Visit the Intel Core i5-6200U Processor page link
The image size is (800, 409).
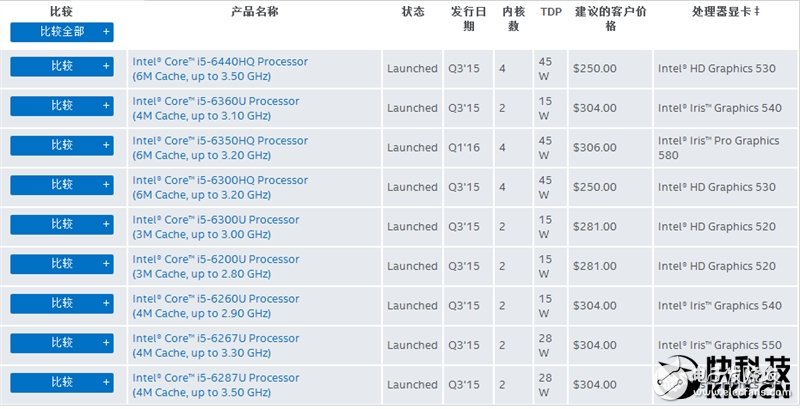coord(216,260)
